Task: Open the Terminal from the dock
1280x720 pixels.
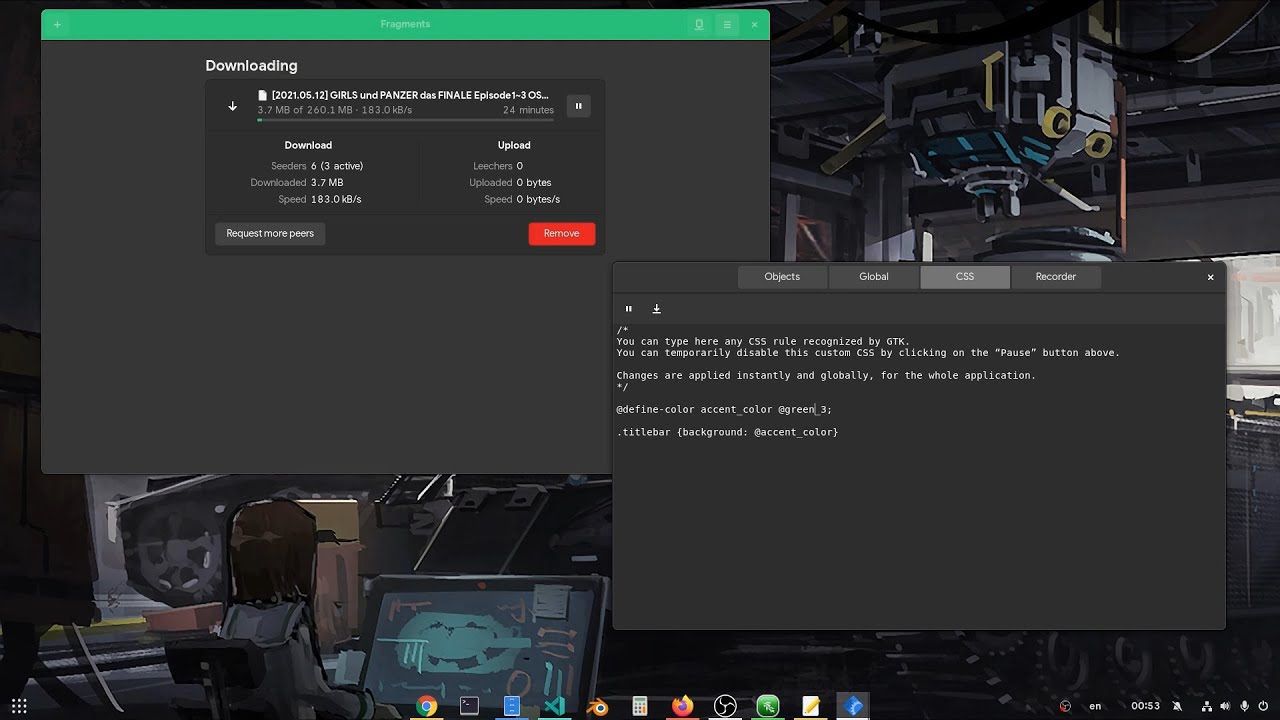Action: (x=469, y=706)
